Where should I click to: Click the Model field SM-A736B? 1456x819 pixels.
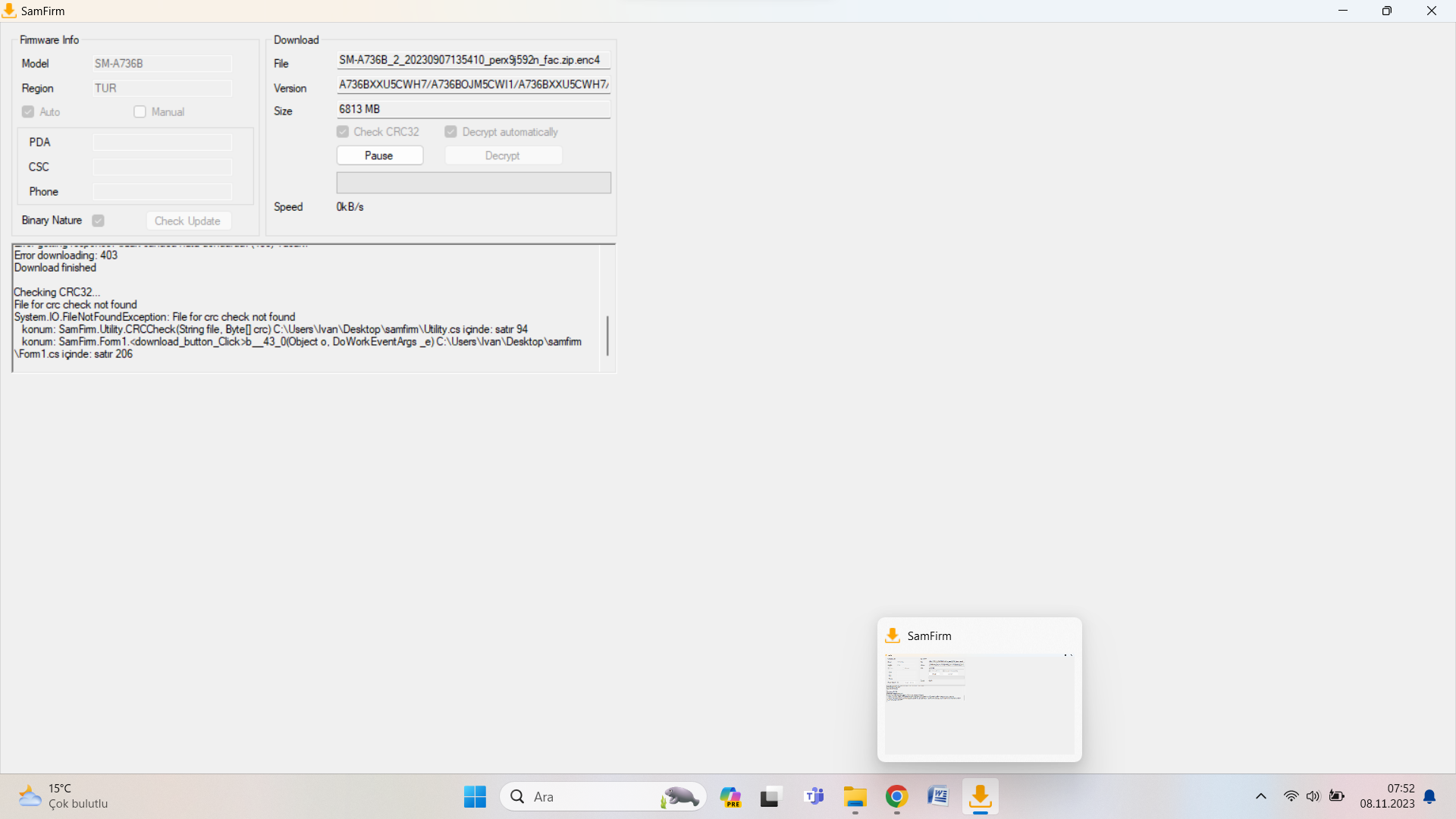pos(162,64)
